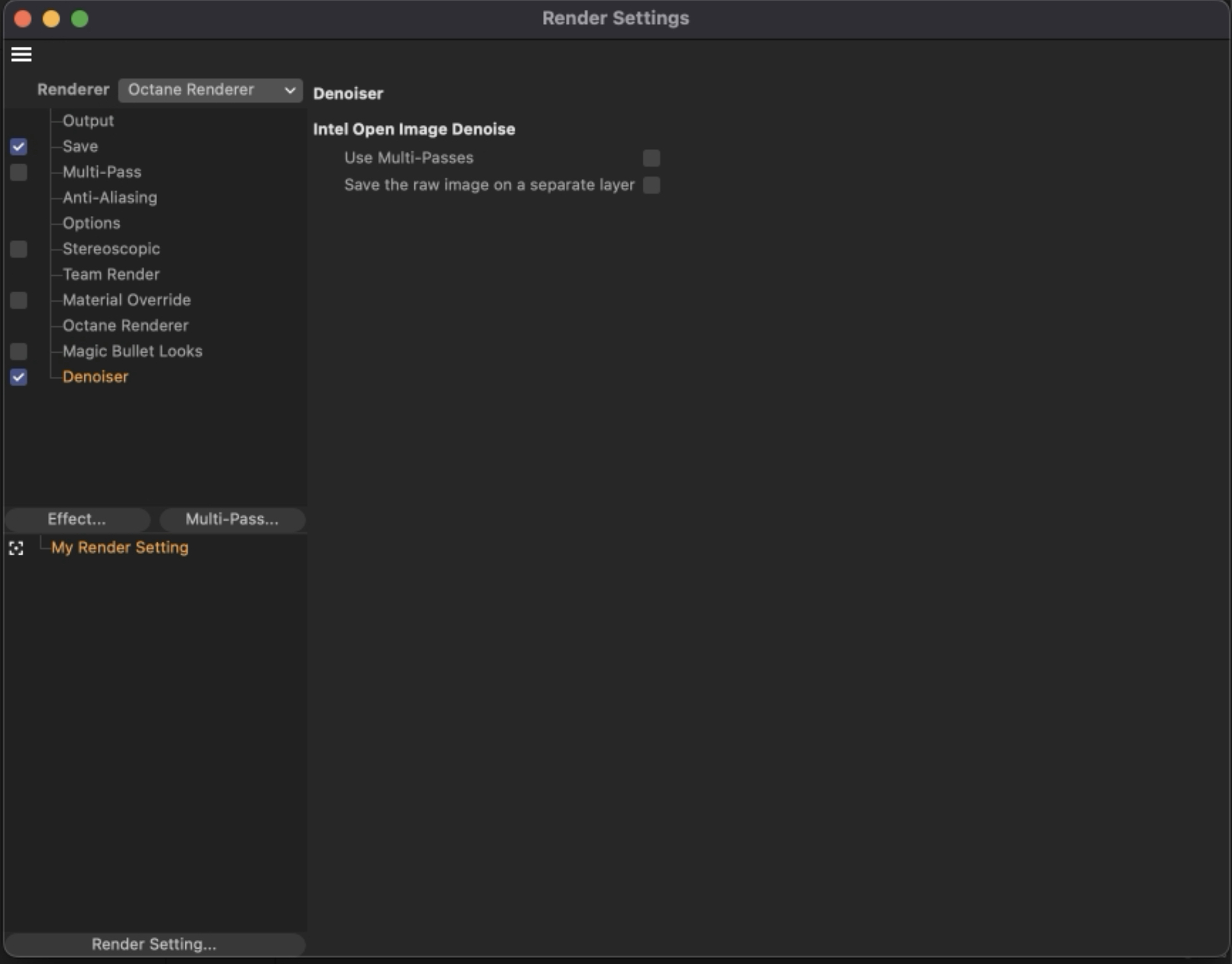Select My Render Setting preset
The image size is (1232, 964).
(119, 547)
